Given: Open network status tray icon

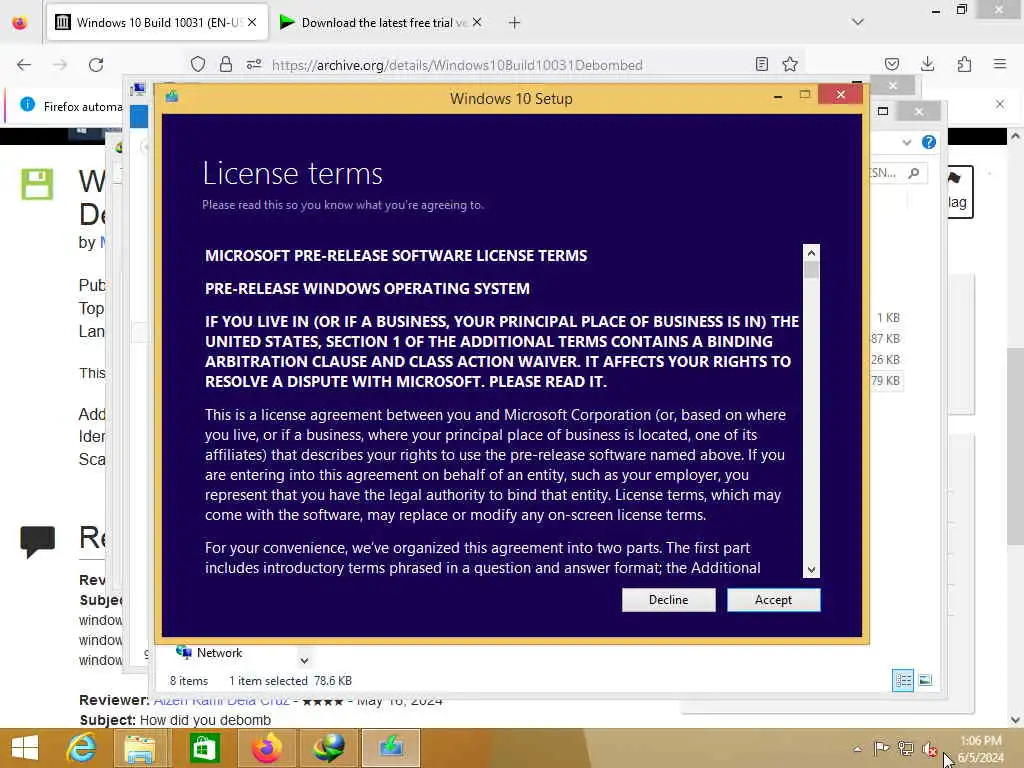Looking at the screenshot, I should click(905, 748).
